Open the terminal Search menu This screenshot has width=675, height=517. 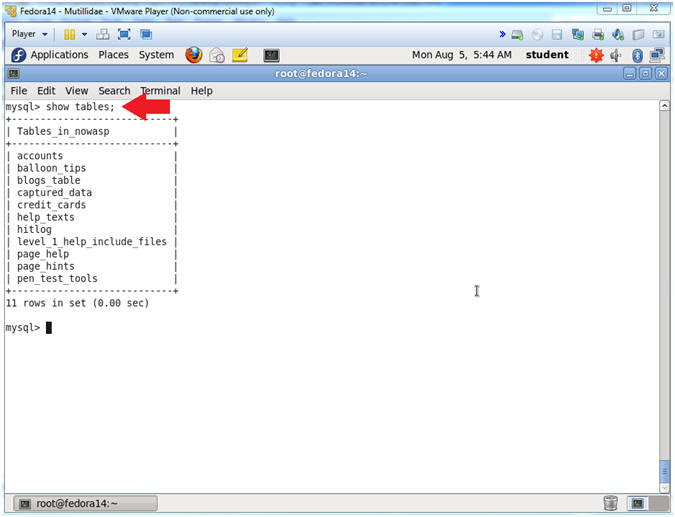[x=114, y=91]
